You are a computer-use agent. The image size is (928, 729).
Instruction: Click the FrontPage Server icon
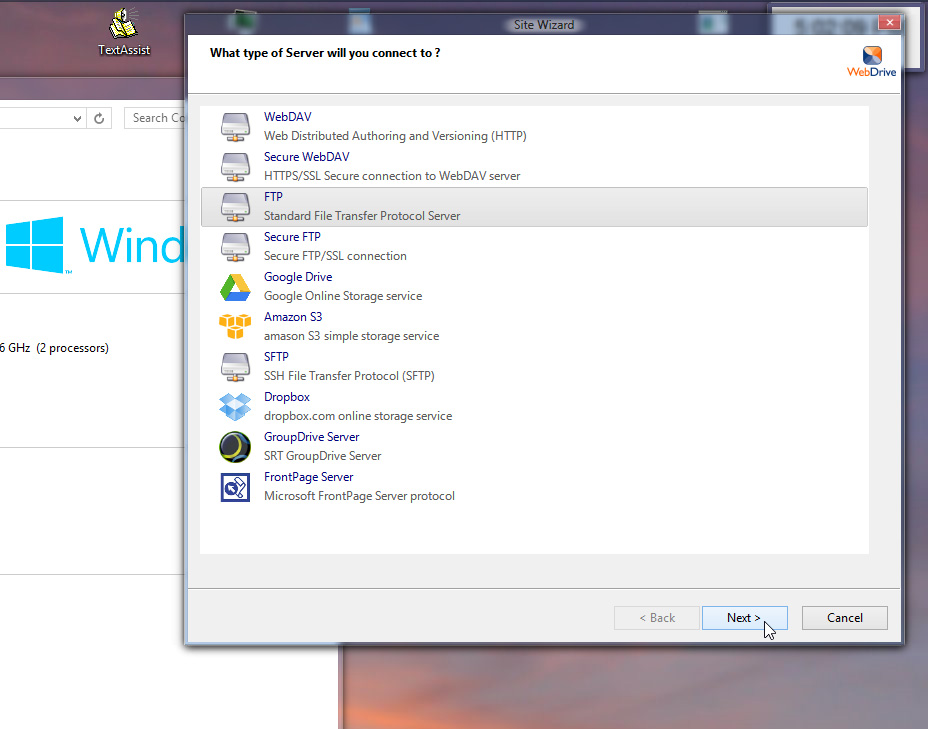click(x=235, y=487)
